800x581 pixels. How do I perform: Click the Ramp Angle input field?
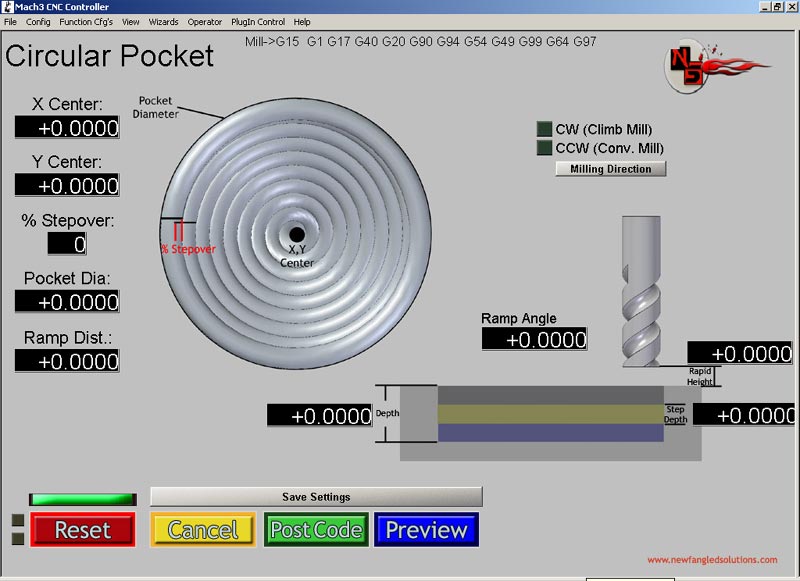[x=534, y=339]
